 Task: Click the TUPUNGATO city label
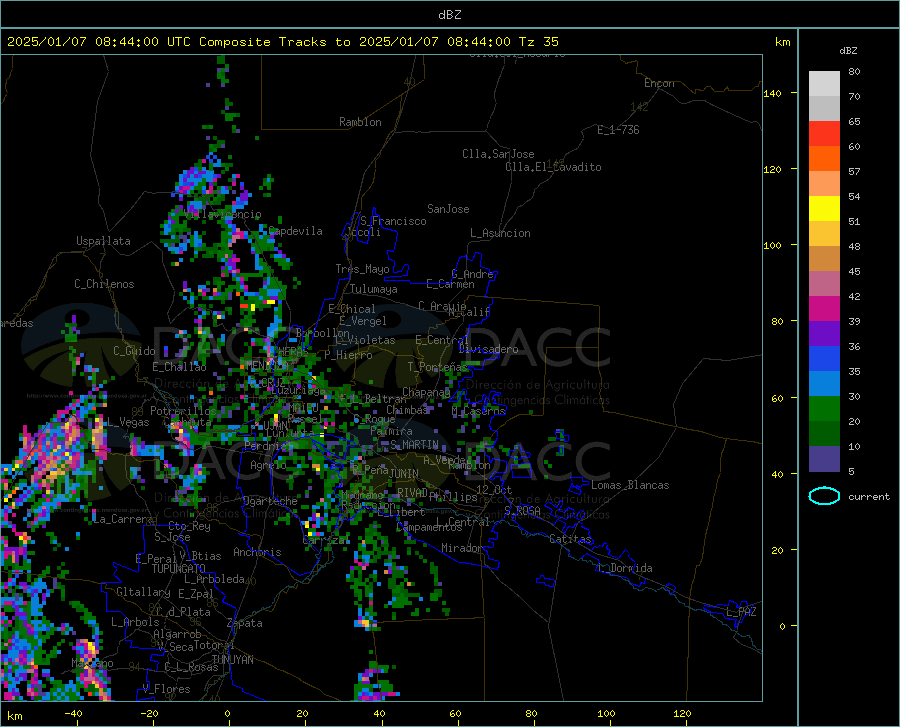(x=179, y=569)
